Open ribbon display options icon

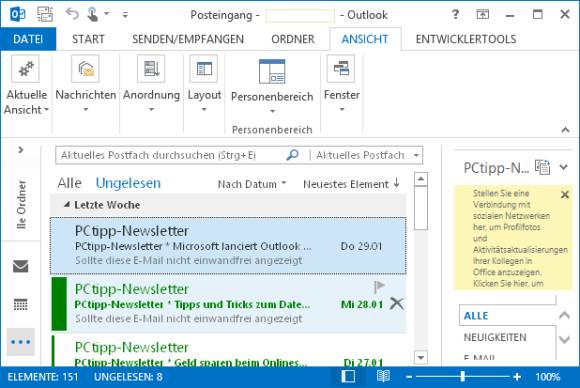pyautogui.click(x=482, y=14)
